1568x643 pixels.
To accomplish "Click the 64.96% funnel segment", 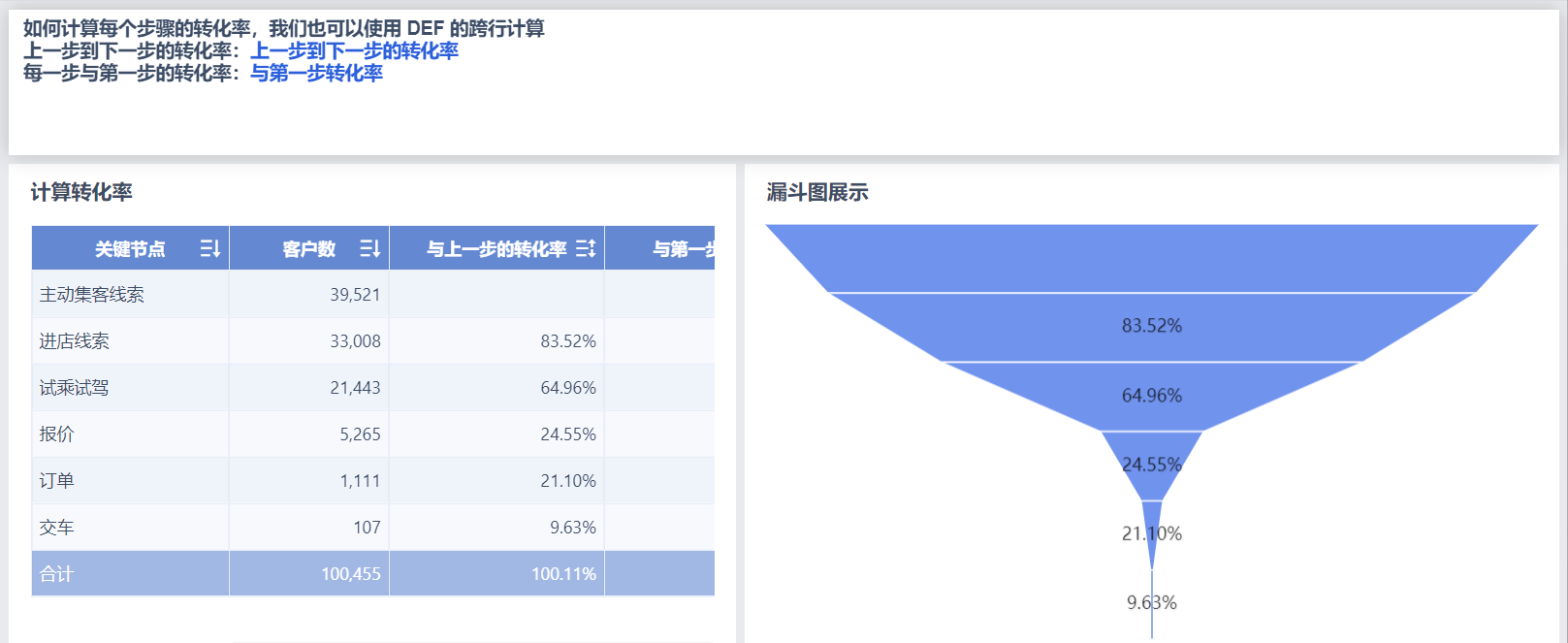I will click(1151, 395).
